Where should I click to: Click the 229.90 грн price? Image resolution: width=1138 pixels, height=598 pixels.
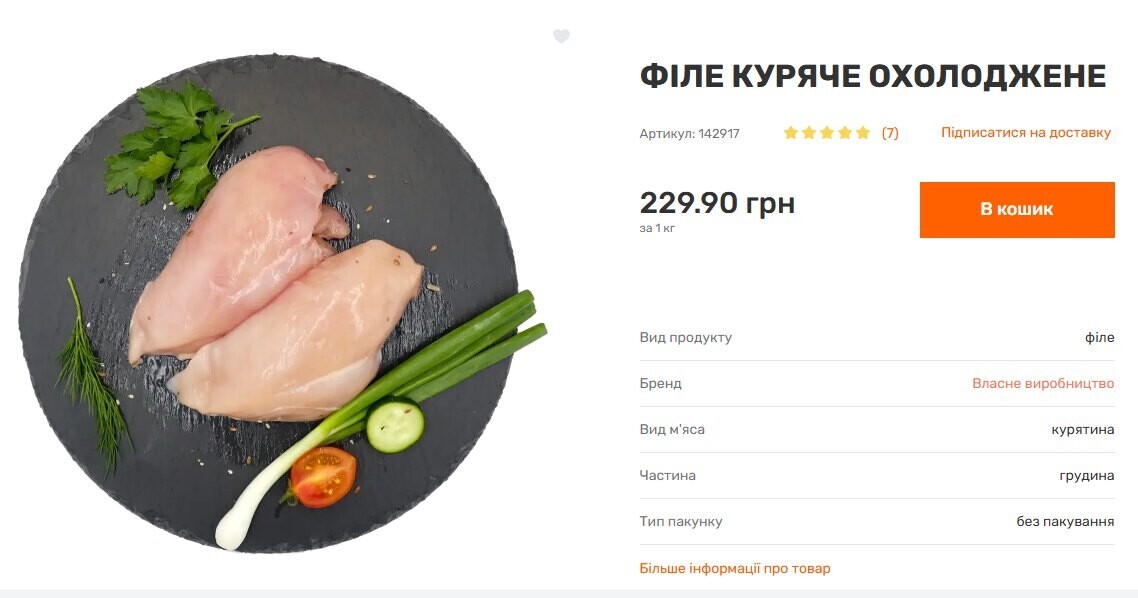717,202
